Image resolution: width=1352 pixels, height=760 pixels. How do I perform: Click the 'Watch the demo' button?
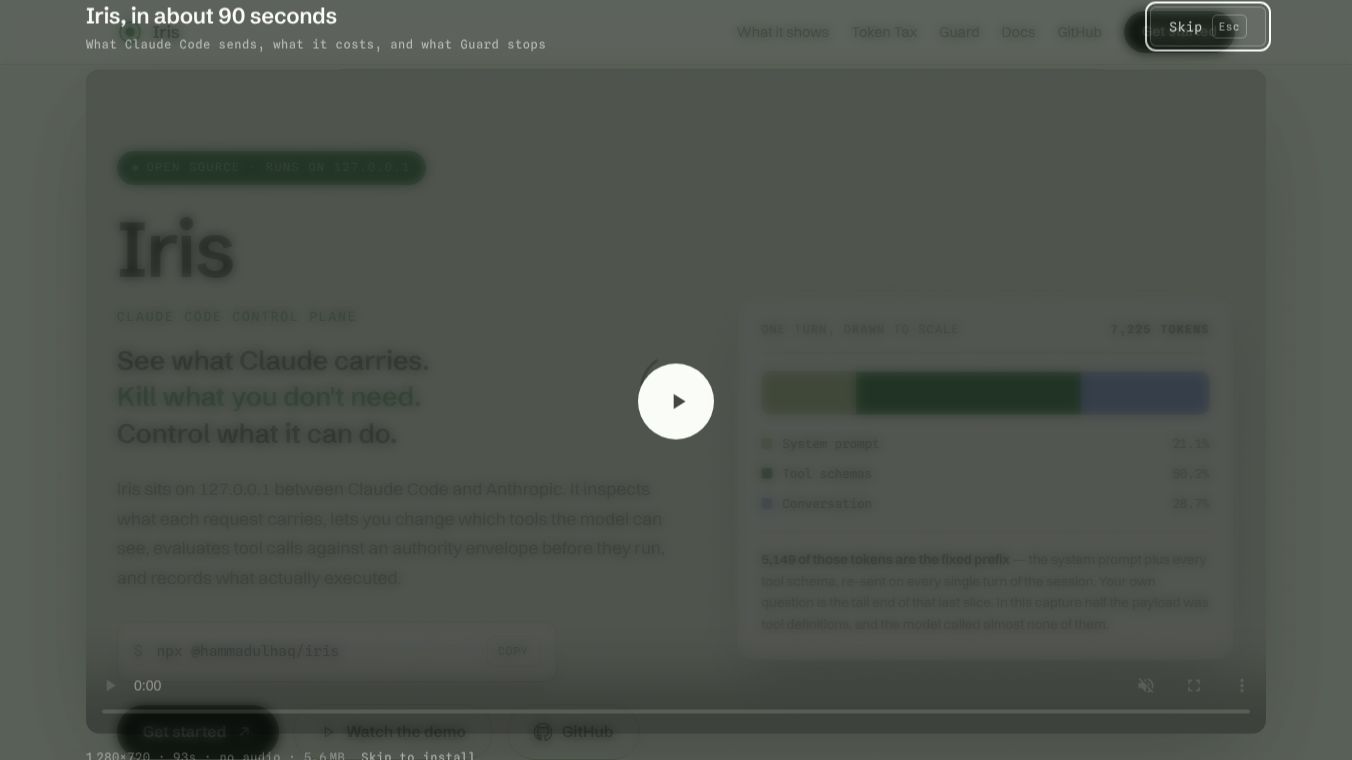point(393,732)
